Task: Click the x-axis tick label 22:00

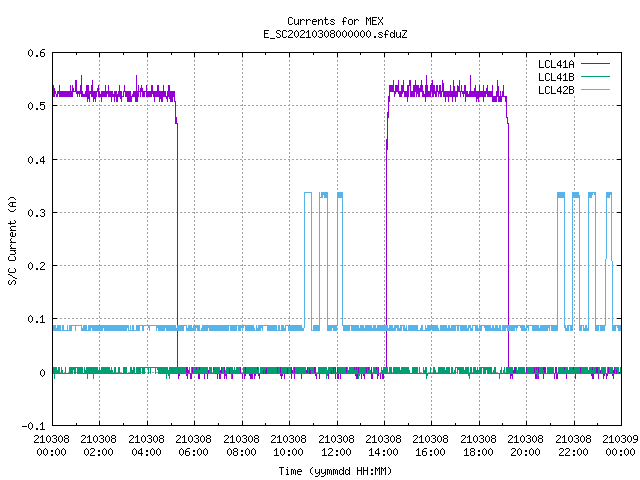Action: (573, 452)
